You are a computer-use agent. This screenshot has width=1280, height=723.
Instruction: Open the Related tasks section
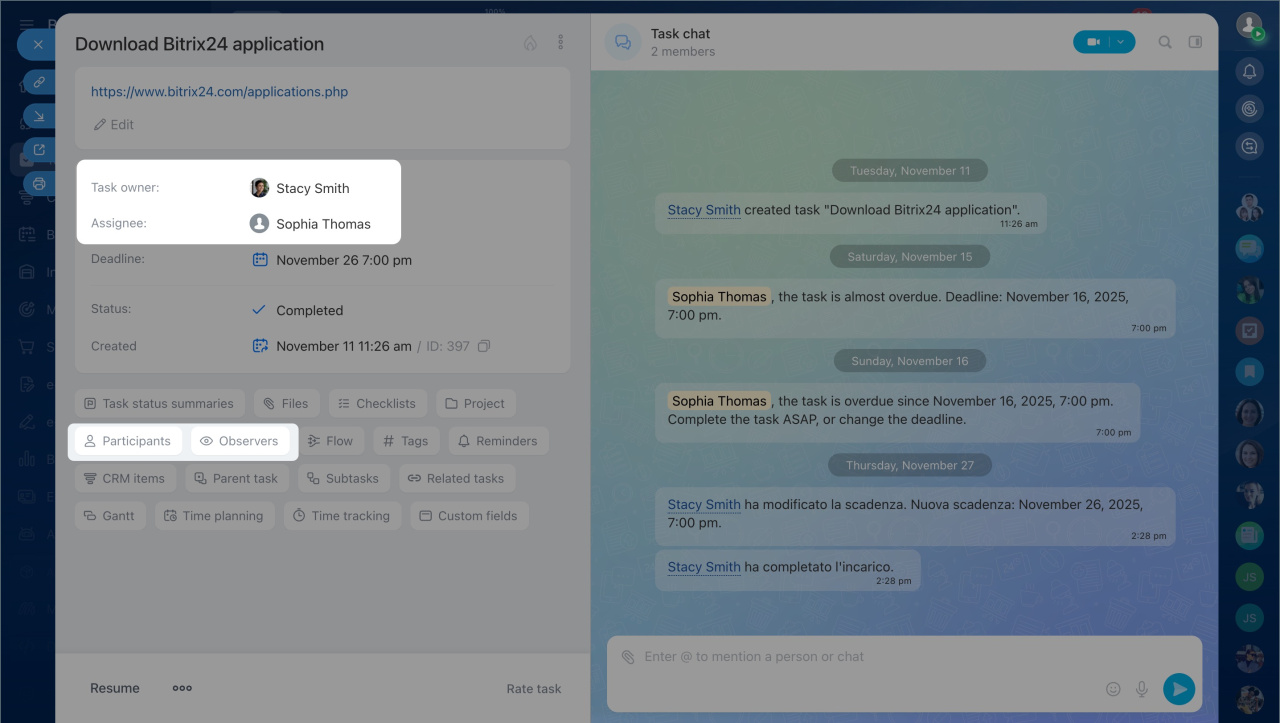457,479
